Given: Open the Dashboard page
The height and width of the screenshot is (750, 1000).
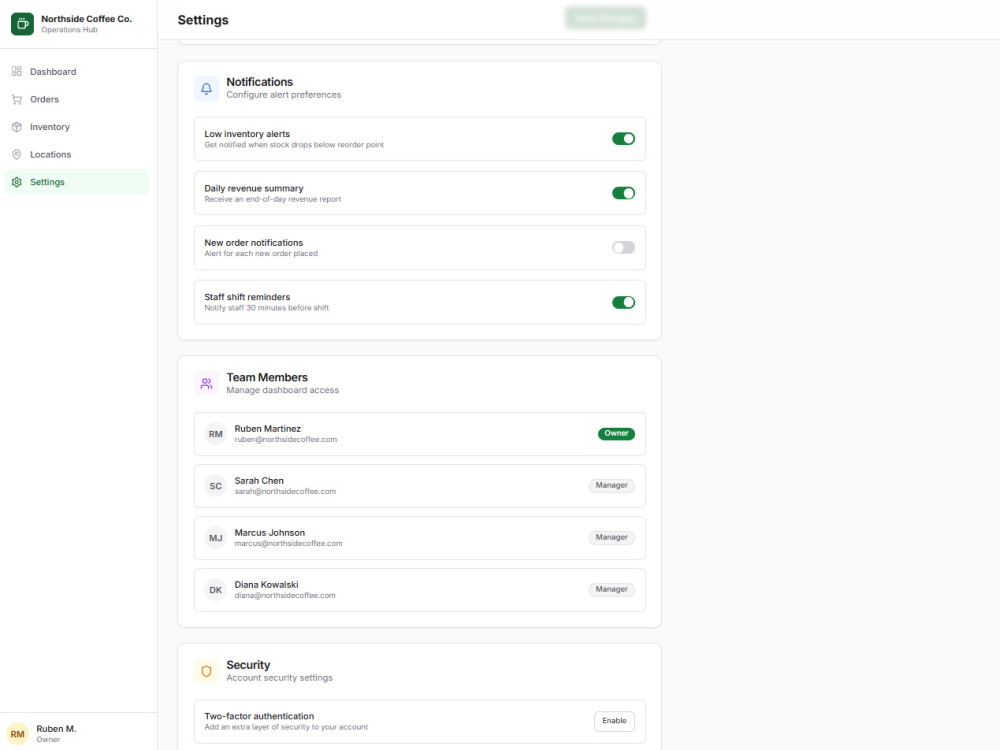Looking at the screenshot, I should pyautogui.click(x=77, y=71).
